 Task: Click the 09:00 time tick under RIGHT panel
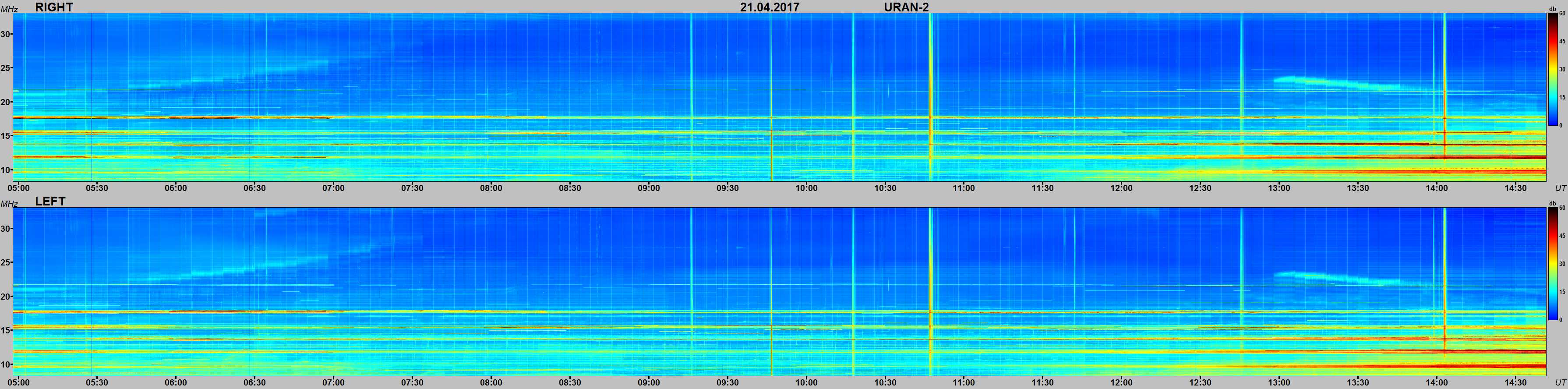pyautogui.click(x=649, y=188)
